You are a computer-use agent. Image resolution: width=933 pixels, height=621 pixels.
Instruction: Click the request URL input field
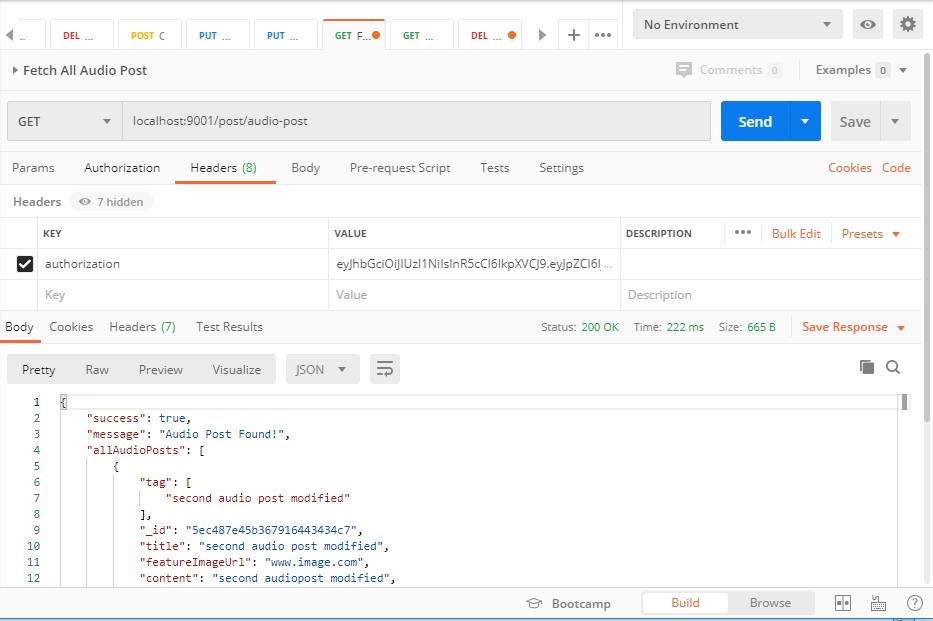[415, 122]
